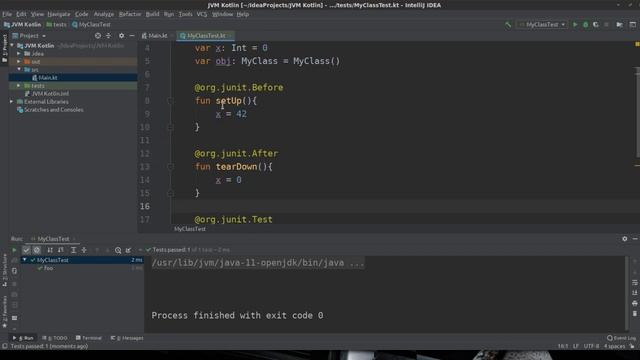Open the VCS menu
Screen dimensions: 640x360
(x=202, y=14)
